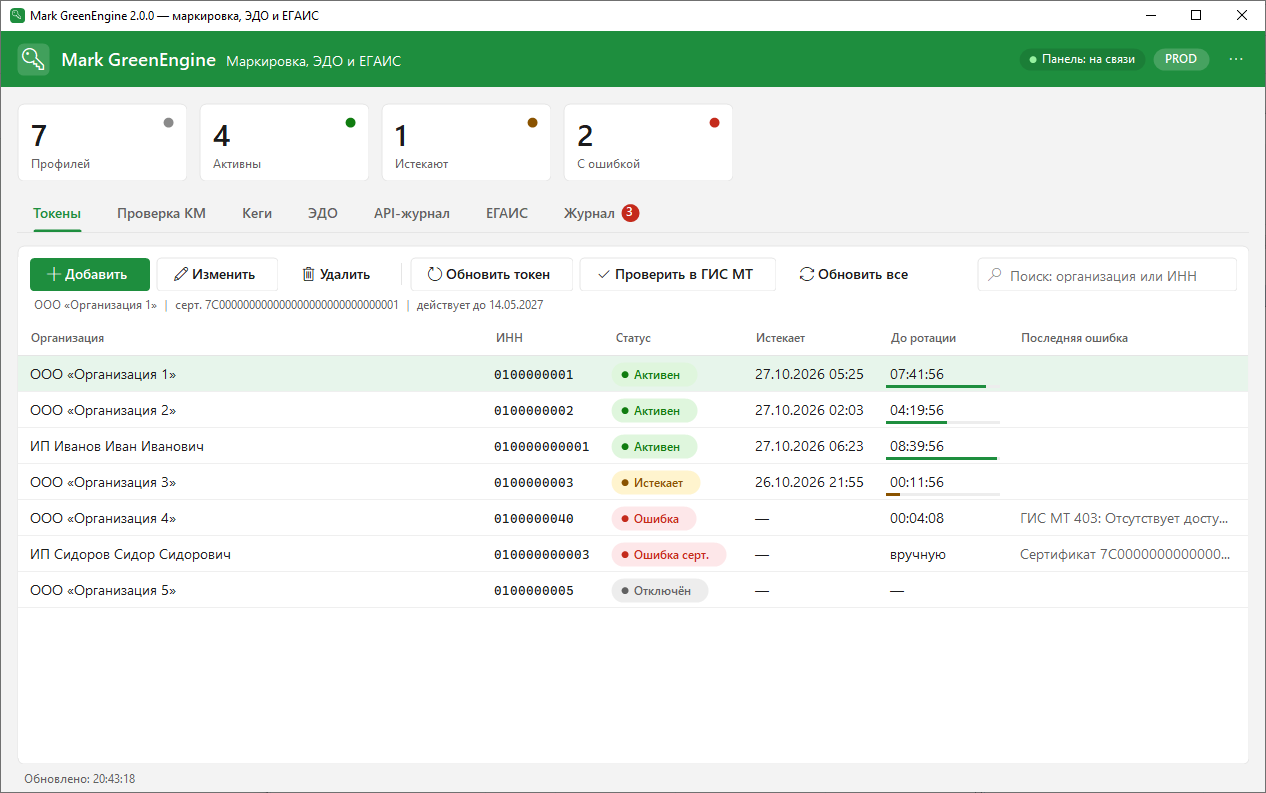Click the Истекает status badge
Image resolution: width=1266 pixels, height=793 pixels.
point(656,482)
